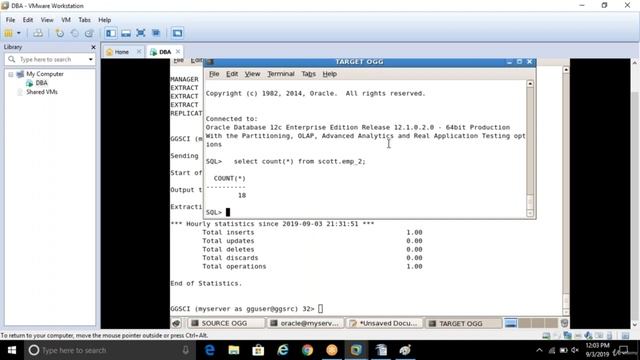Switch to the Home tab

click(121, 52)
